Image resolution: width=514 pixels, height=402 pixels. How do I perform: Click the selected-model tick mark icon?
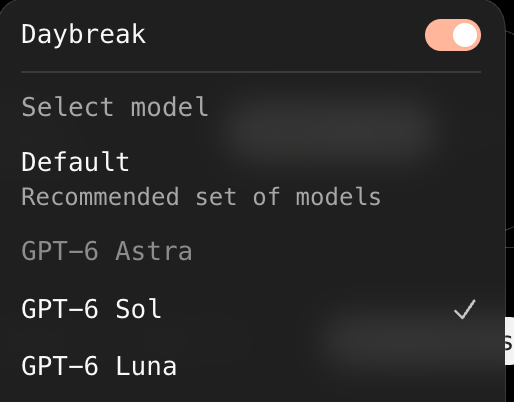click(465, 310)
